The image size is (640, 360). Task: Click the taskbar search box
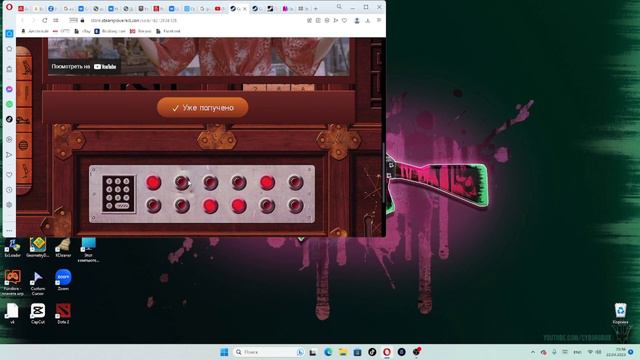(269, 352)
